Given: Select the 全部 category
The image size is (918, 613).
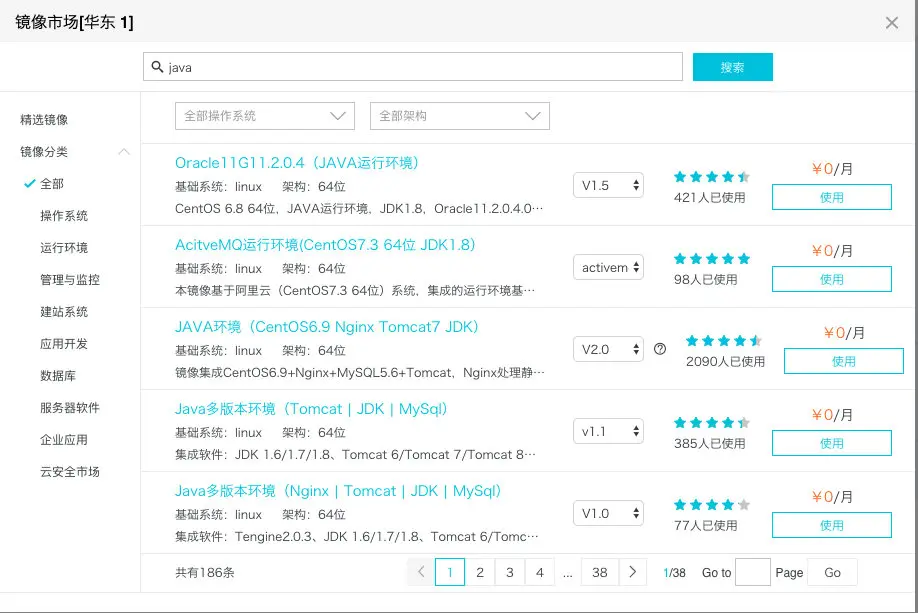Looking at the screenshot, I should click(52, 184).
